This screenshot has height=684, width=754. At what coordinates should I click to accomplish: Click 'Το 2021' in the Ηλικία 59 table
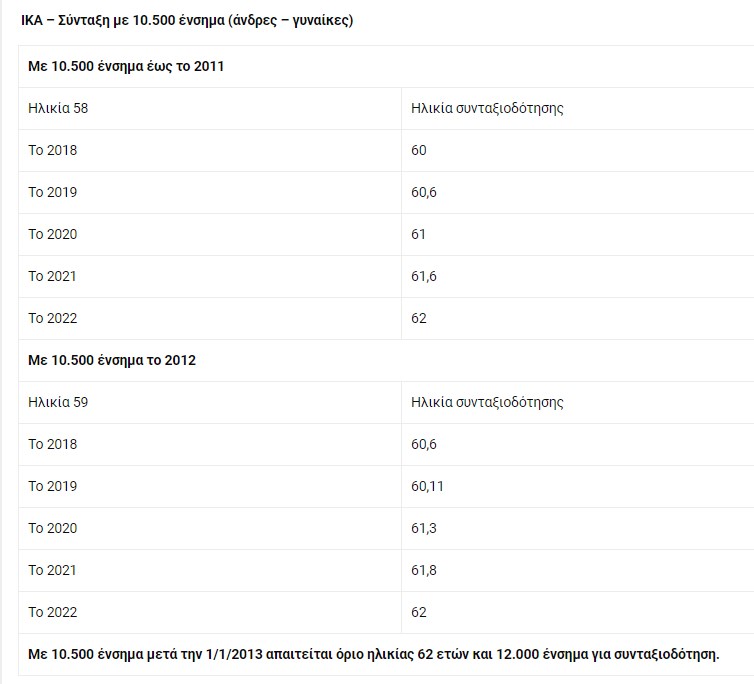pyautogui.click(x=52, y=570)
